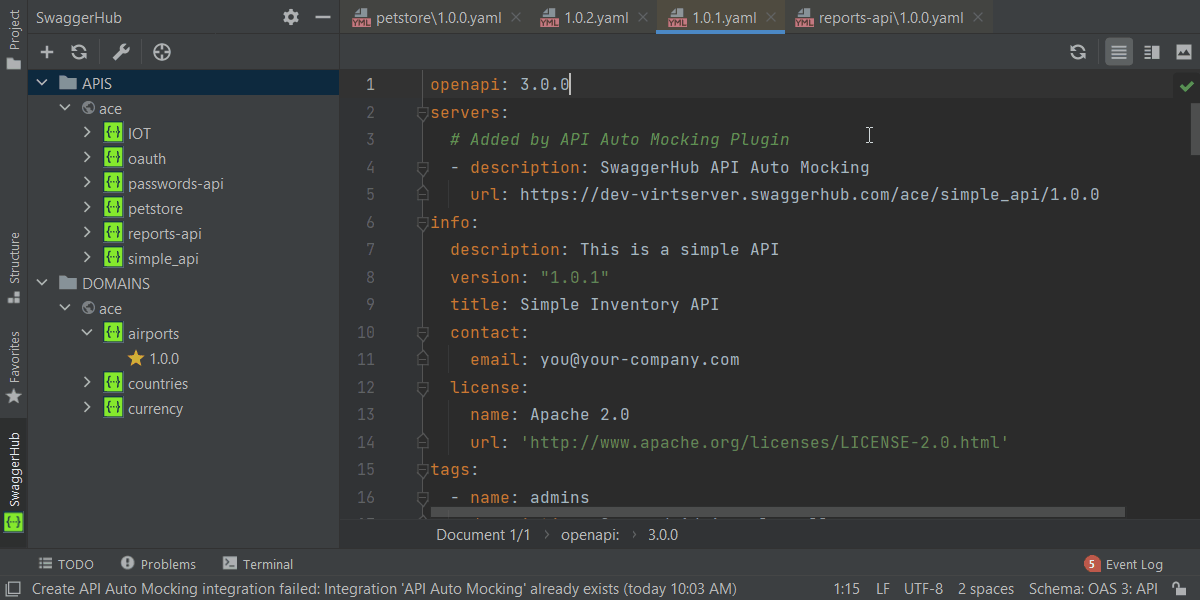This screenshot has height=600, width=1200.
Task: Click the editor refresh icon above code
Action: coord(1078,52)
